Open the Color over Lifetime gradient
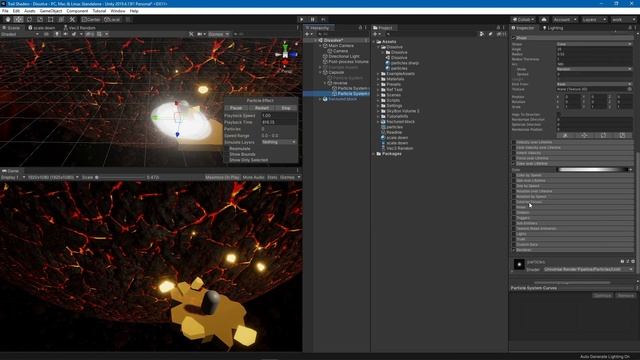 pyautogui.click(x=594, y=169)
